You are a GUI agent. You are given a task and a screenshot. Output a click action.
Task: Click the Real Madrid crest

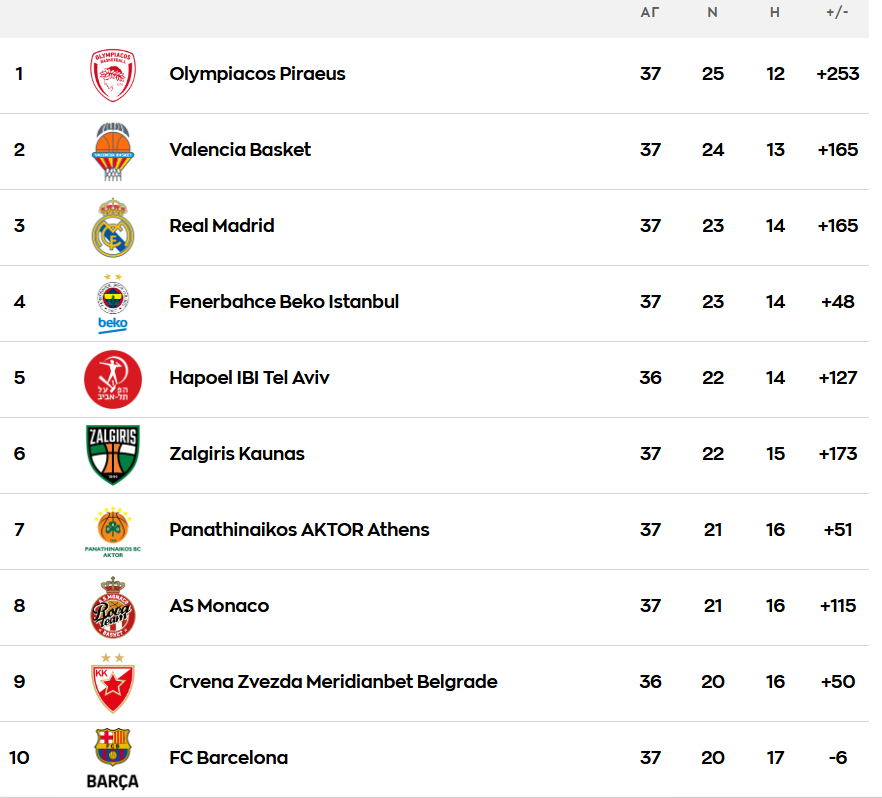pyautogui.click(x=113, y=227)
